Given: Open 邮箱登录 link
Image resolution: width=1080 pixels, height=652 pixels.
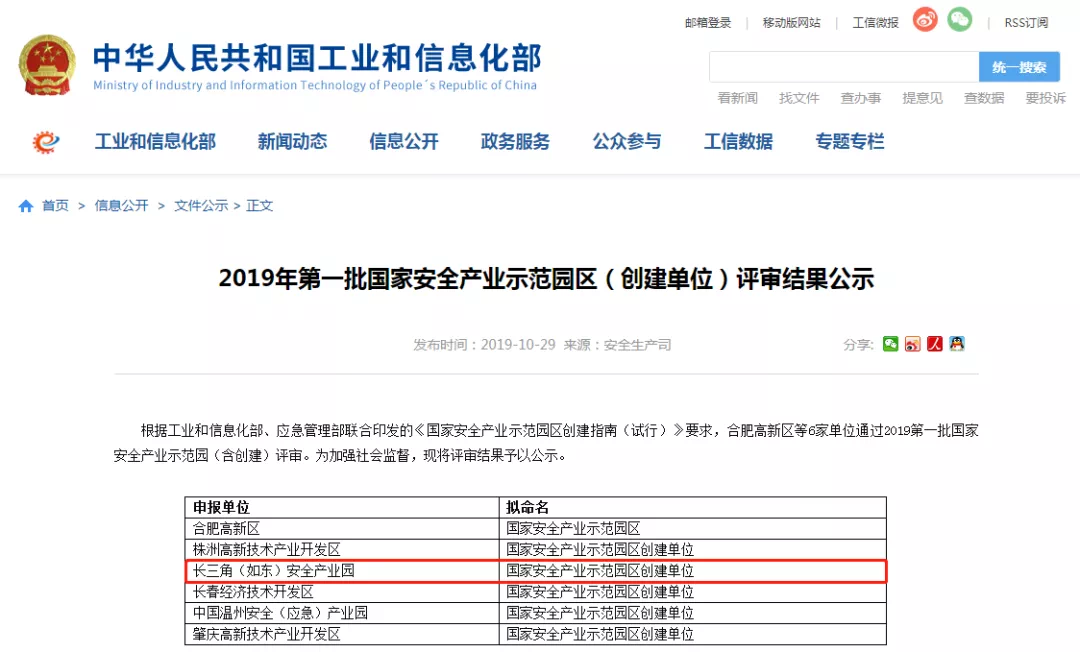Looking at the screenshot, I should [x=707, y=23].
